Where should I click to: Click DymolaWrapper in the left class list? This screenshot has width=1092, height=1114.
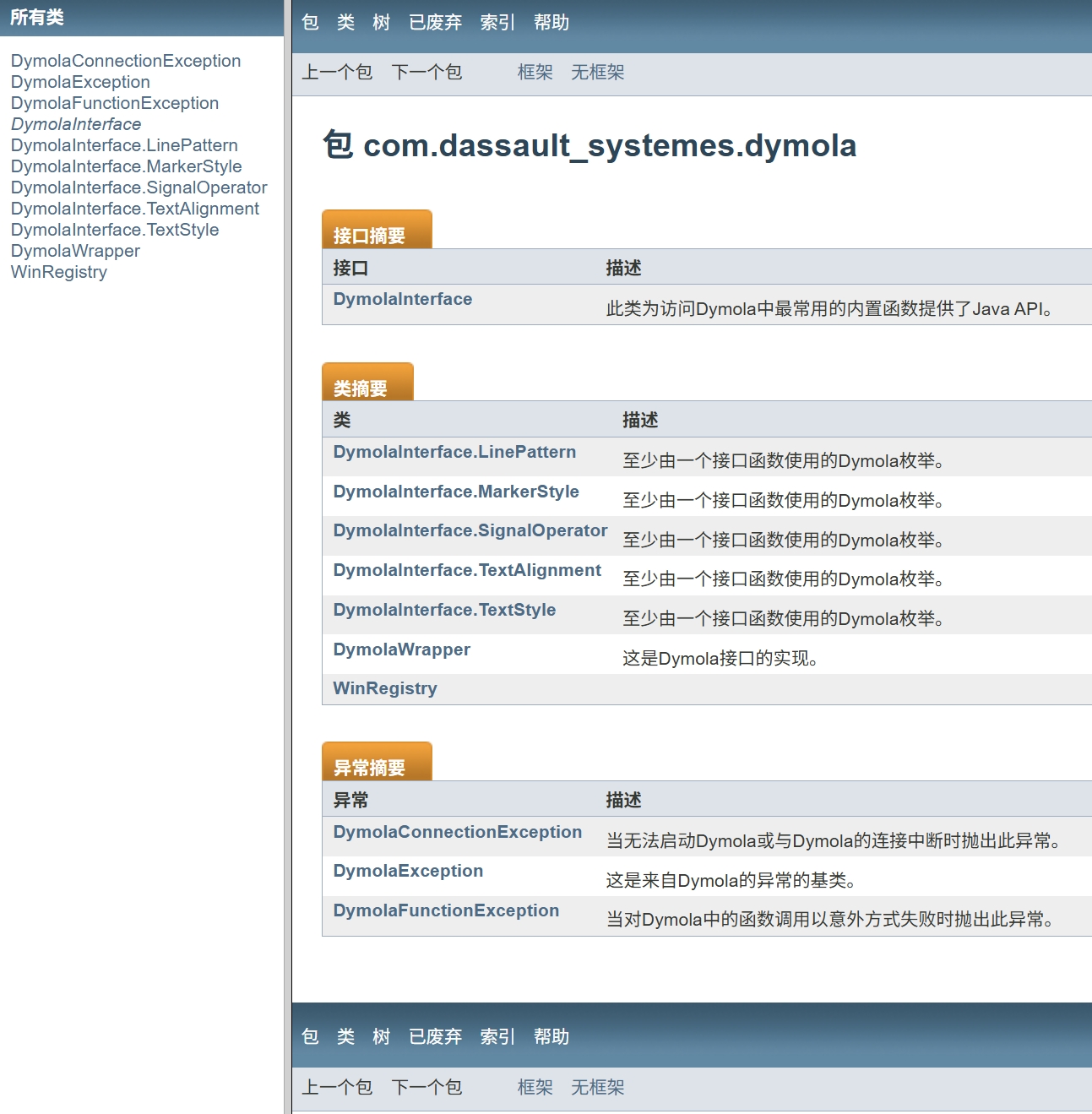coord(75,251)
